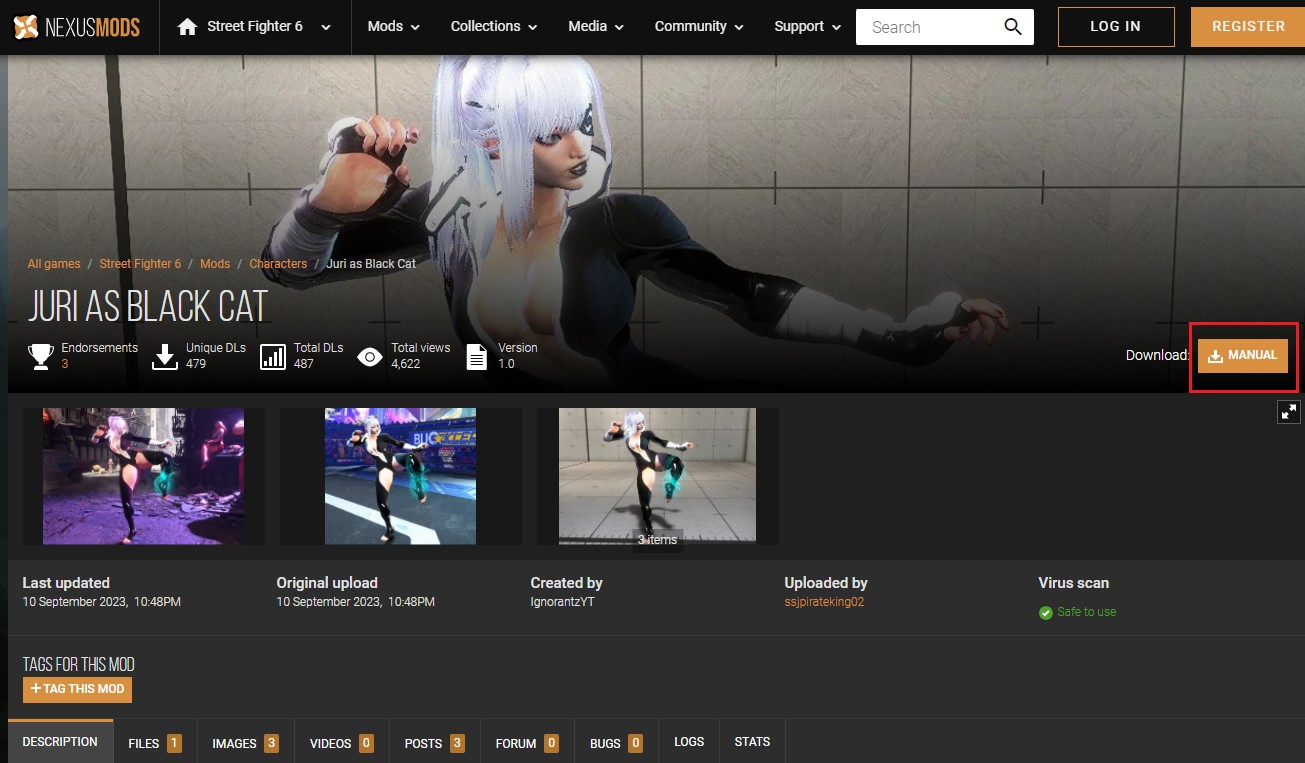Click the Manual download button
1305x763 pixels.
1243,356
